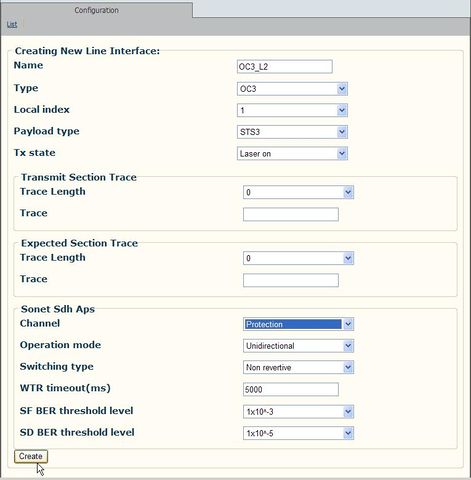Open the Type dropdown showing OC3

[x=292, y=89]
